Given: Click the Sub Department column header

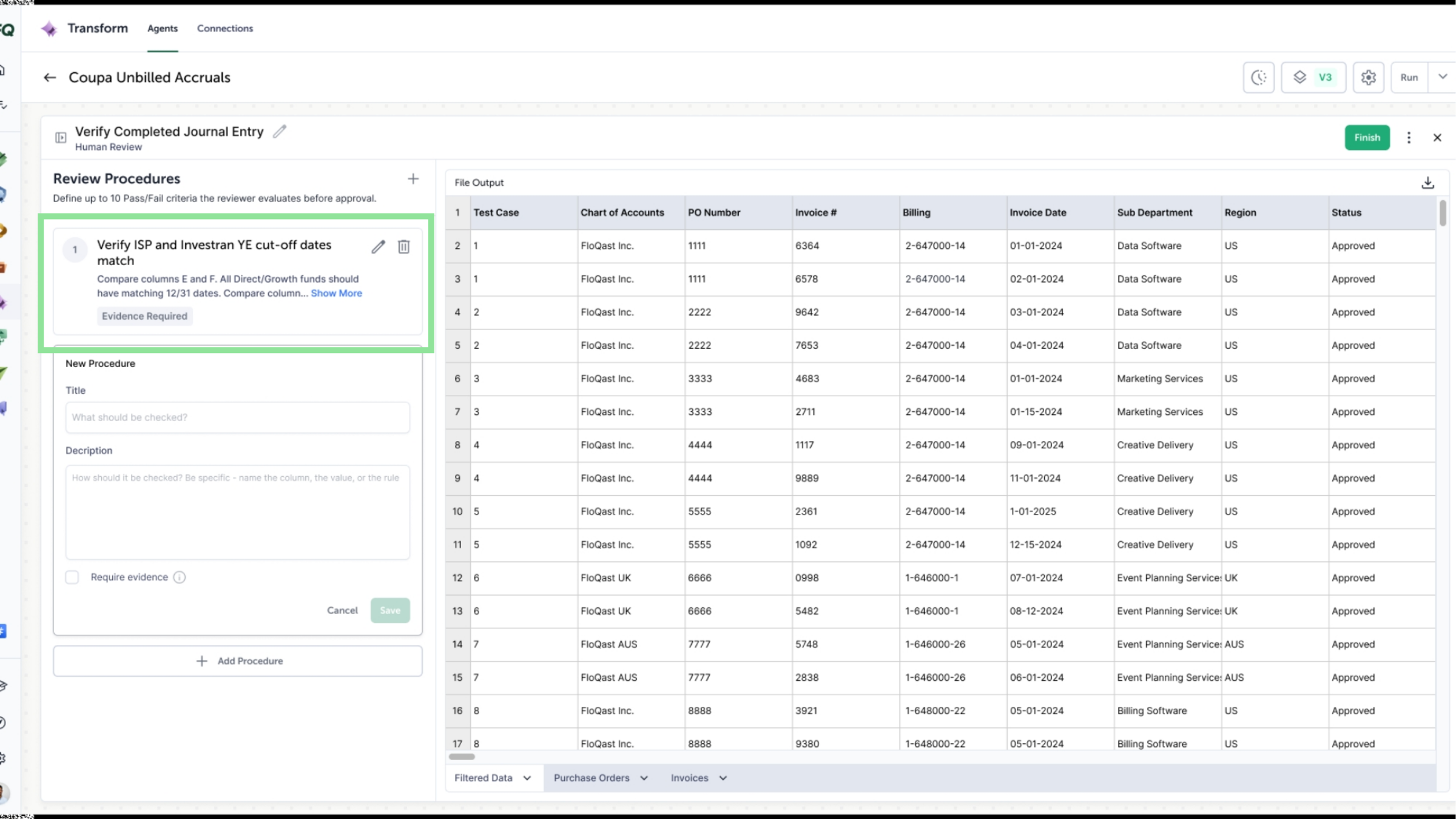Looking at the screenshot, I should point(1168,213).
